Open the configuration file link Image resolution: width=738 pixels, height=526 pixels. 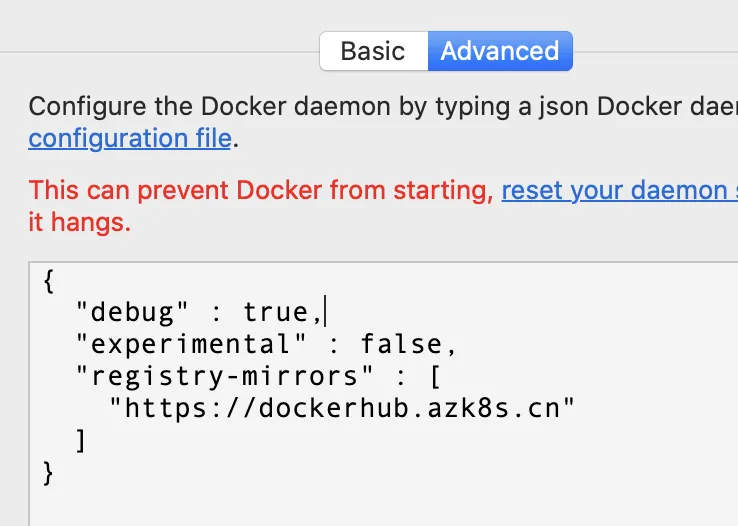[x=130, y=137]
